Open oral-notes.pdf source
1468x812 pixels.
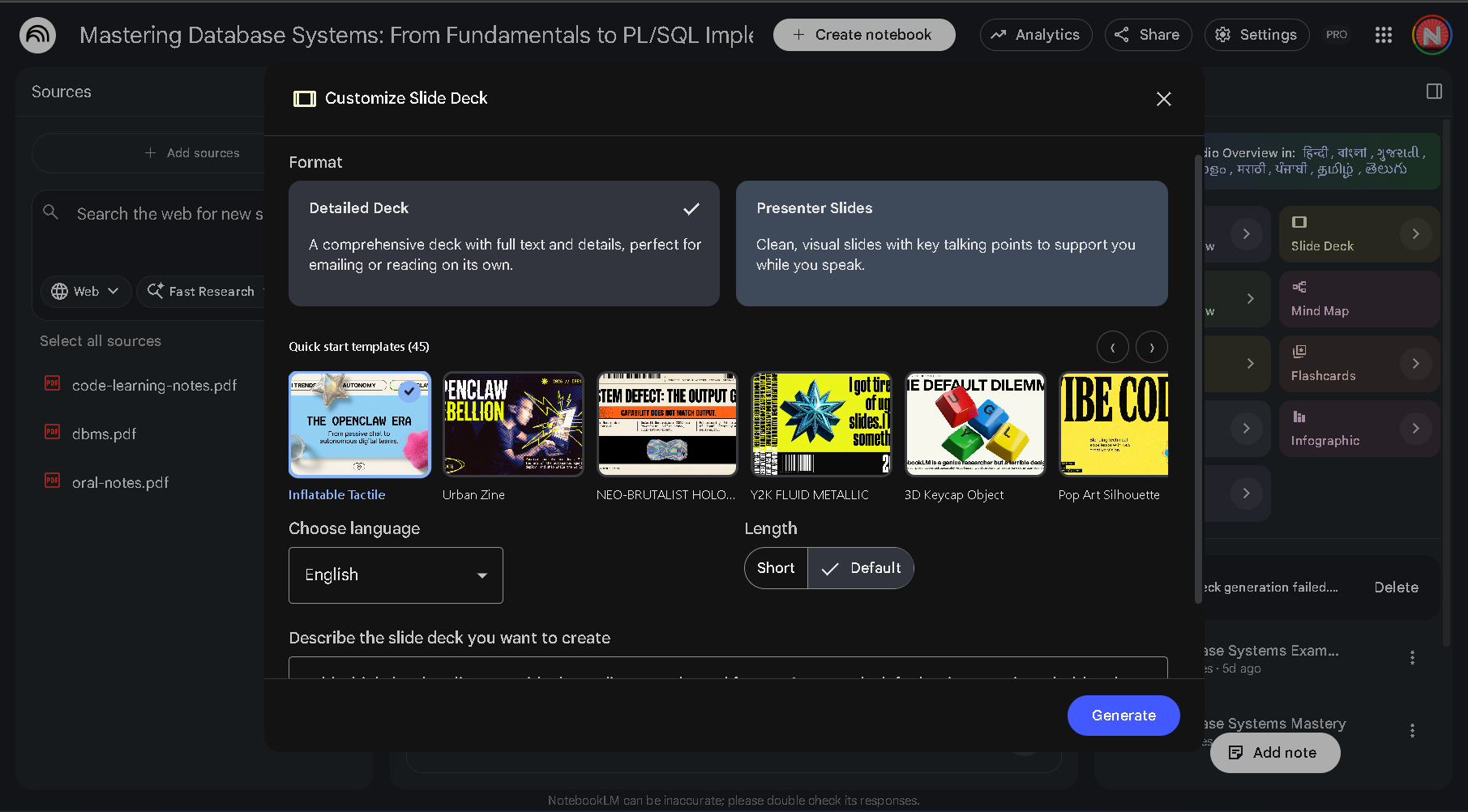tap(120, 483)
